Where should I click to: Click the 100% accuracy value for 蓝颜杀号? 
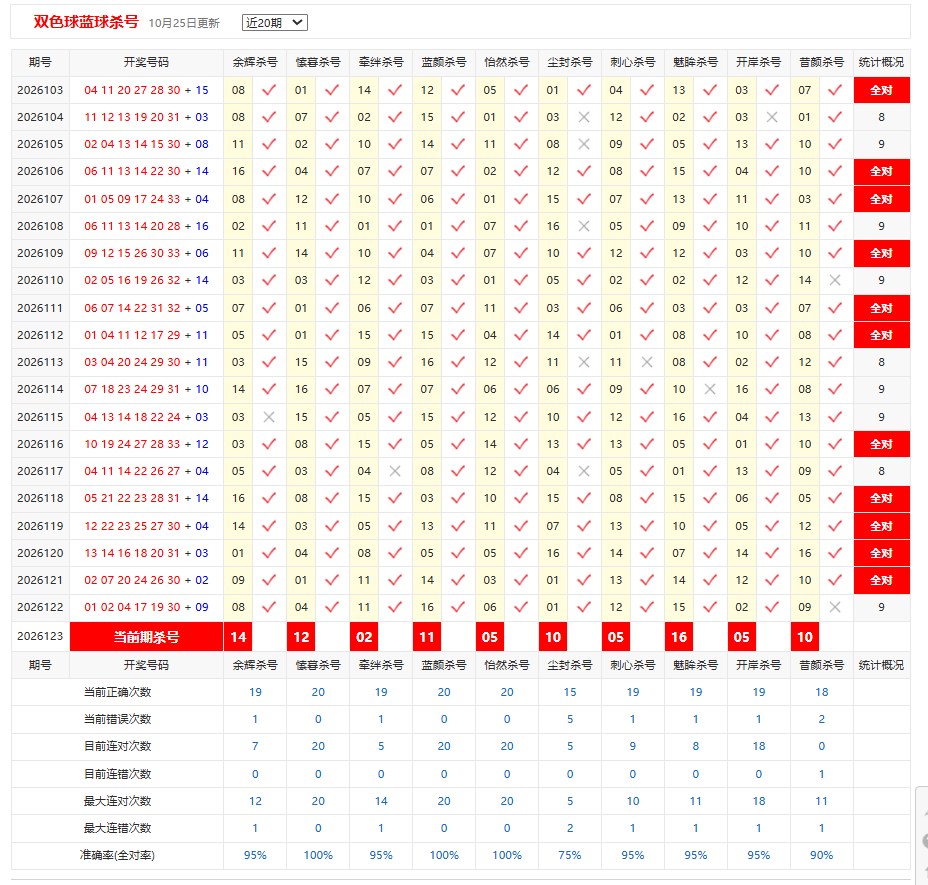pos(444,855)
